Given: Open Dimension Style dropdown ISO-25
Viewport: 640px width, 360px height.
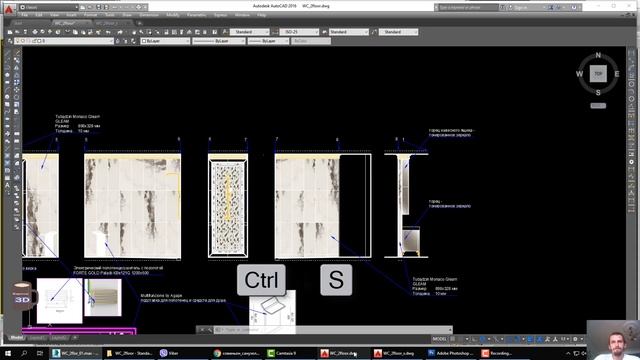Looking at the screenshot, I should (299, 32).
